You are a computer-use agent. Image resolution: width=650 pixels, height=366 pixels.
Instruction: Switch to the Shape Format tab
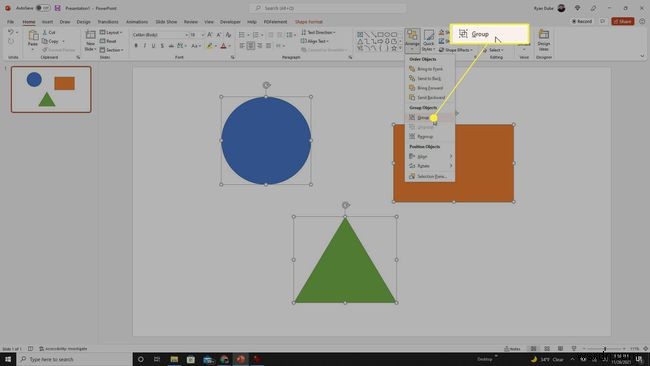click(308, 22)
